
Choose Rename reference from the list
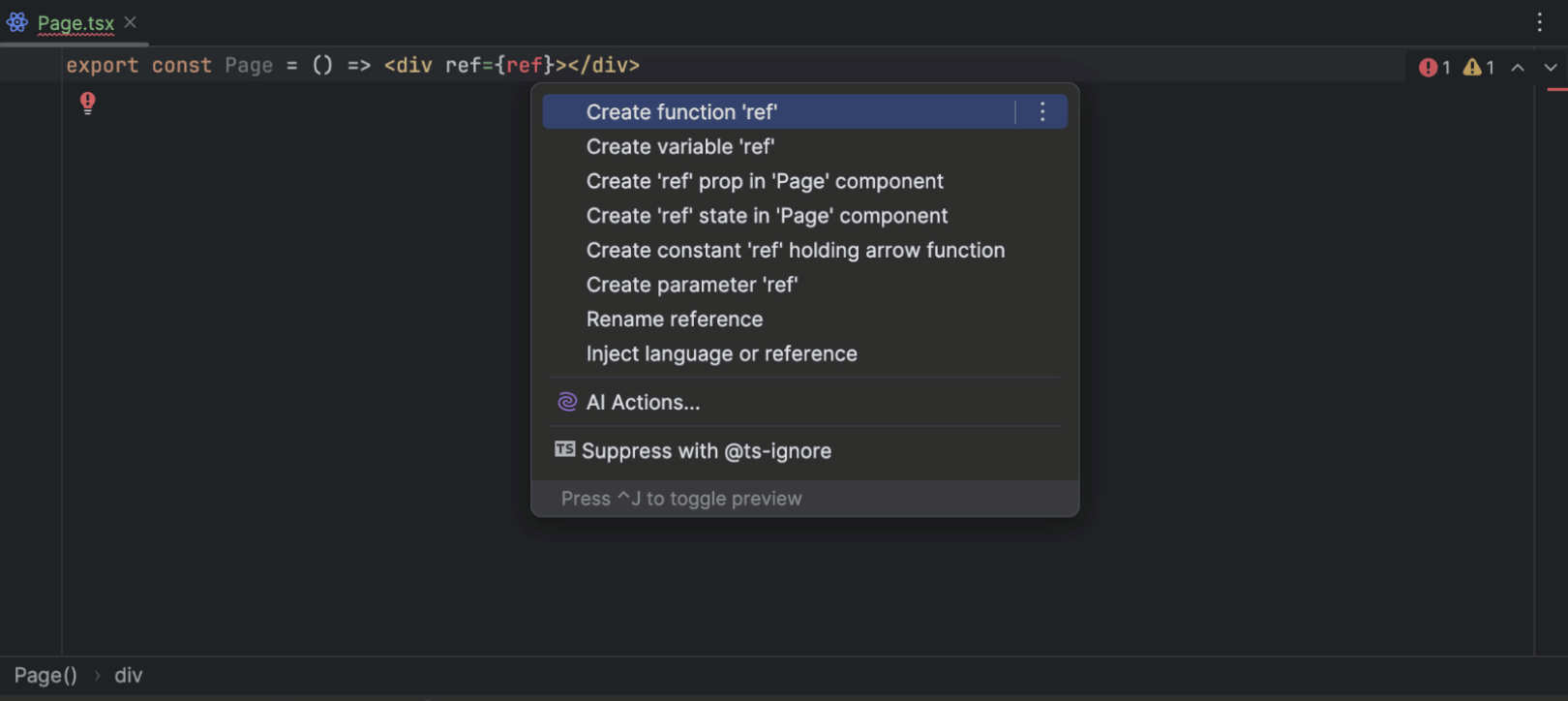click(674, 320)
